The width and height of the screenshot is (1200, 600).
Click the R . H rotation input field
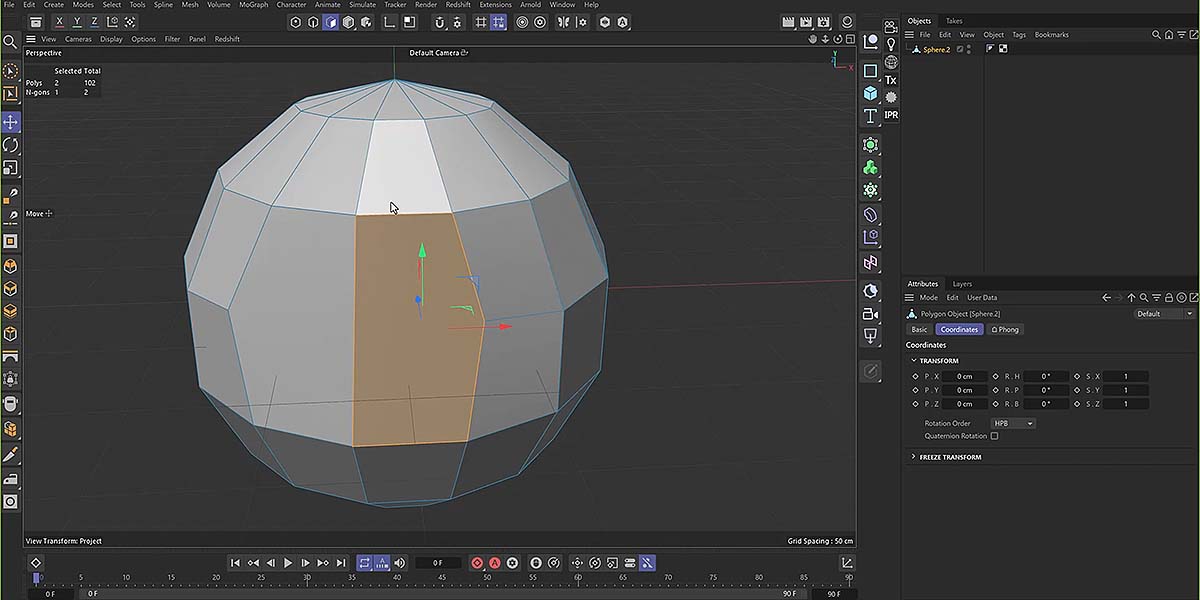coord(1046,376)
